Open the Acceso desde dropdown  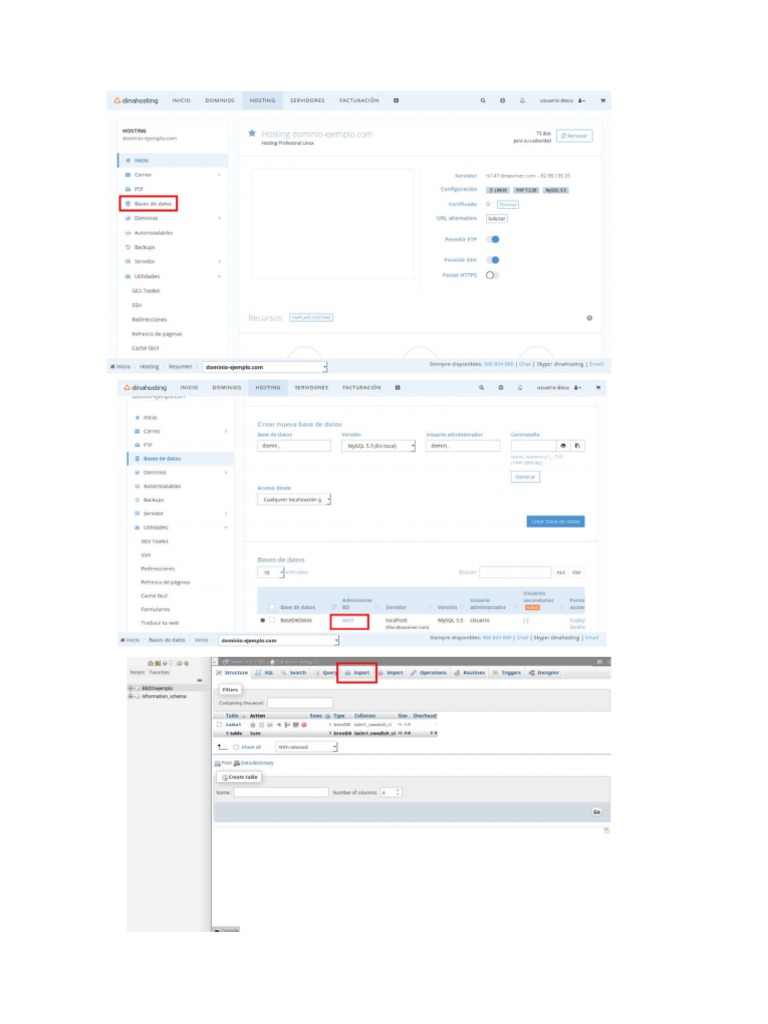pyautogui.click(x=294, y=500)
